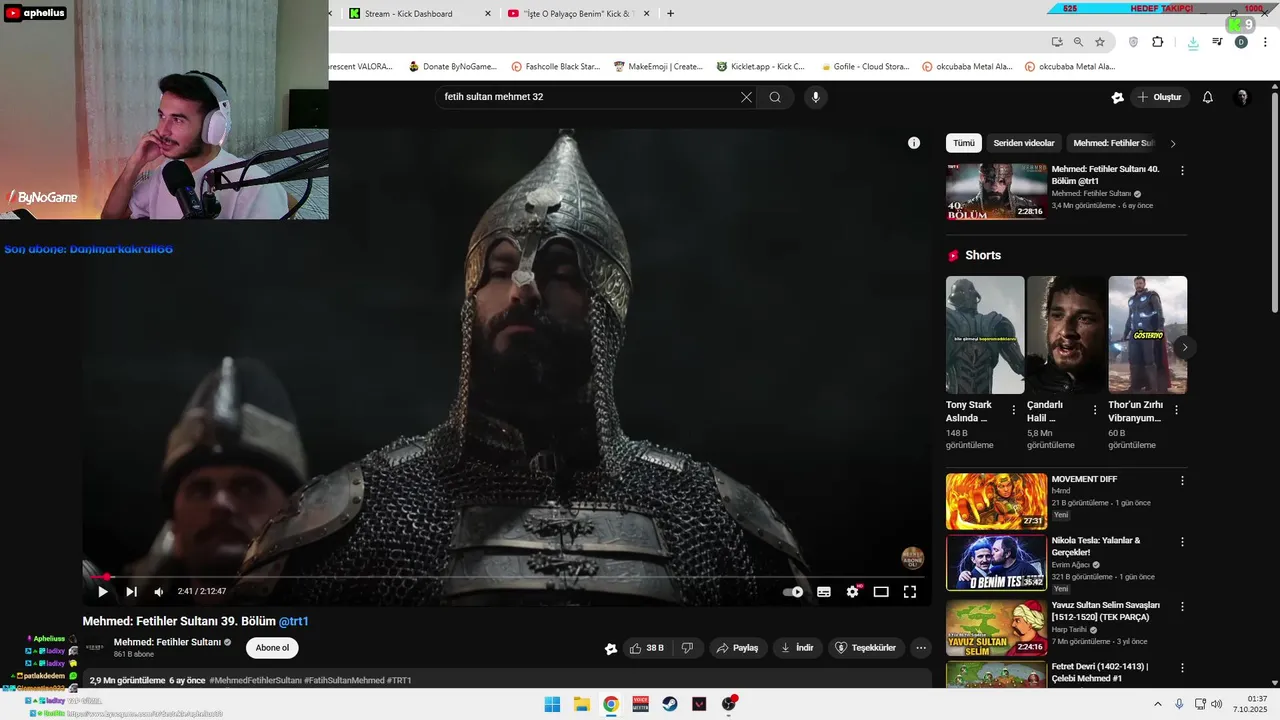
Task: Open Chrome three-dot menu
Action: (x=1265, y=42)
